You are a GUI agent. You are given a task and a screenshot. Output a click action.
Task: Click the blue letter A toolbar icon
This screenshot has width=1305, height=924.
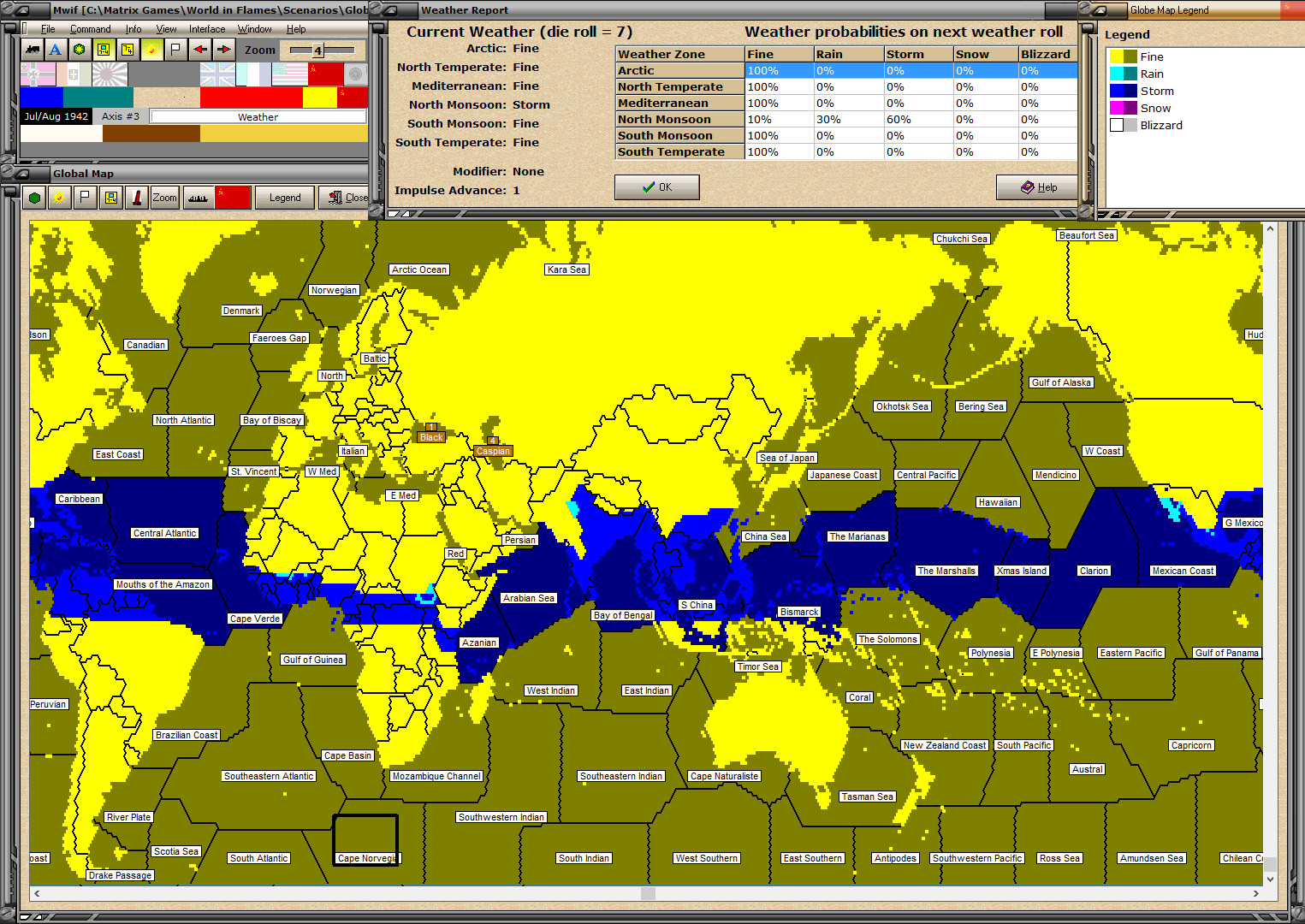[56, 50]
